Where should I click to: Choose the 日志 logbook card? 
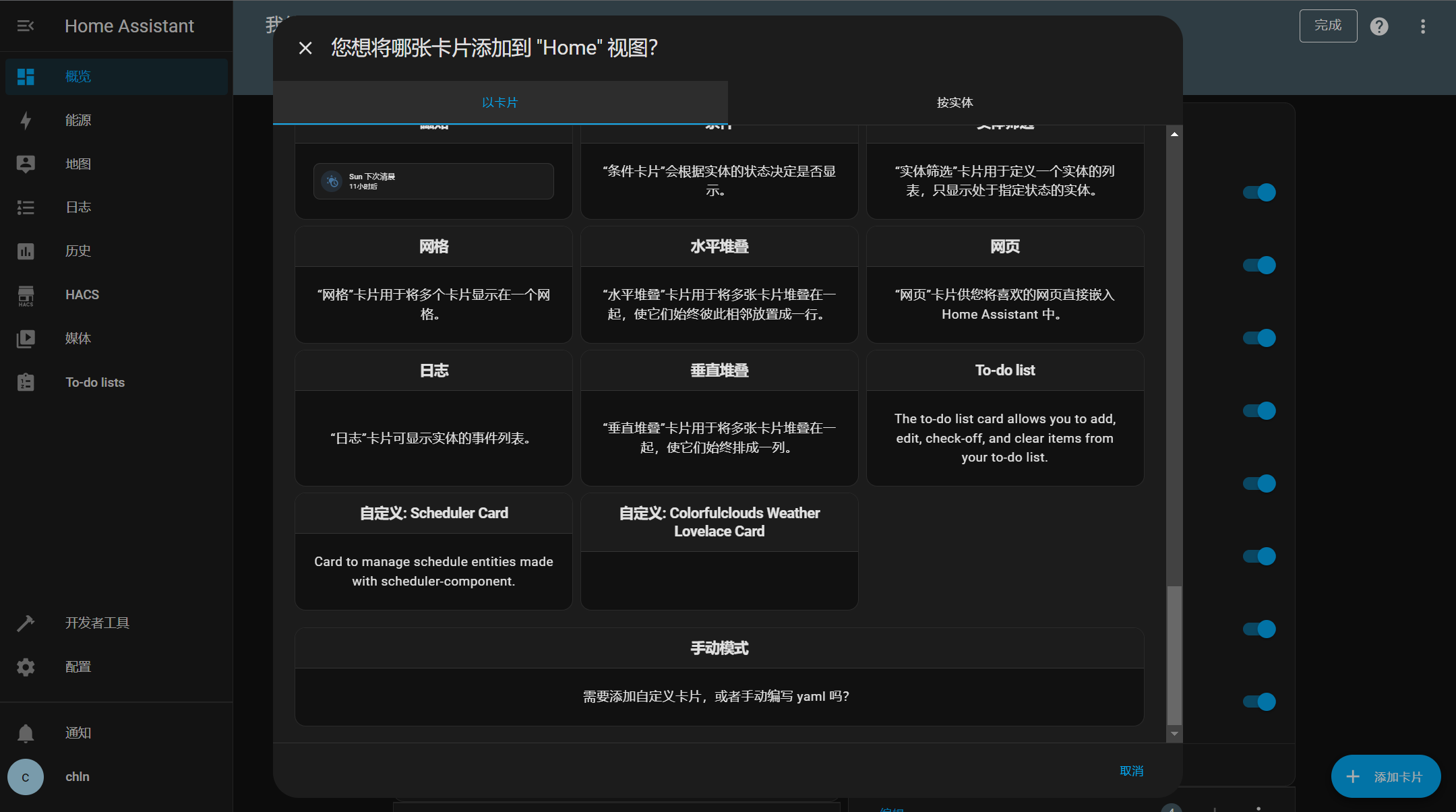[433, 418]
